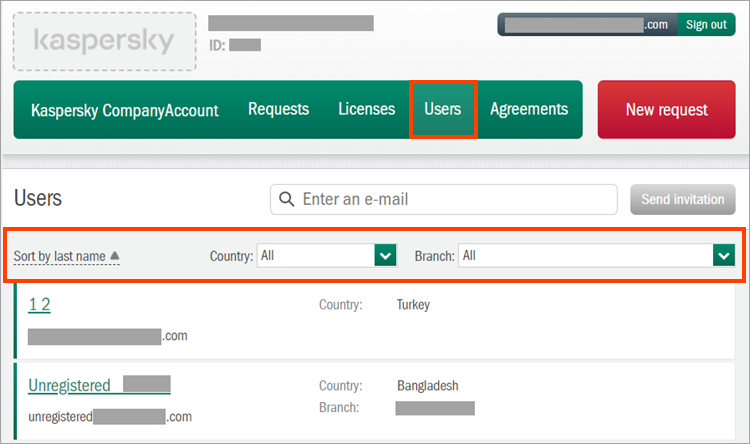Click the 'Turkey' country value
Image resolution: width=750 pixels, height=444 pixels.
click(x=413, y=305)
